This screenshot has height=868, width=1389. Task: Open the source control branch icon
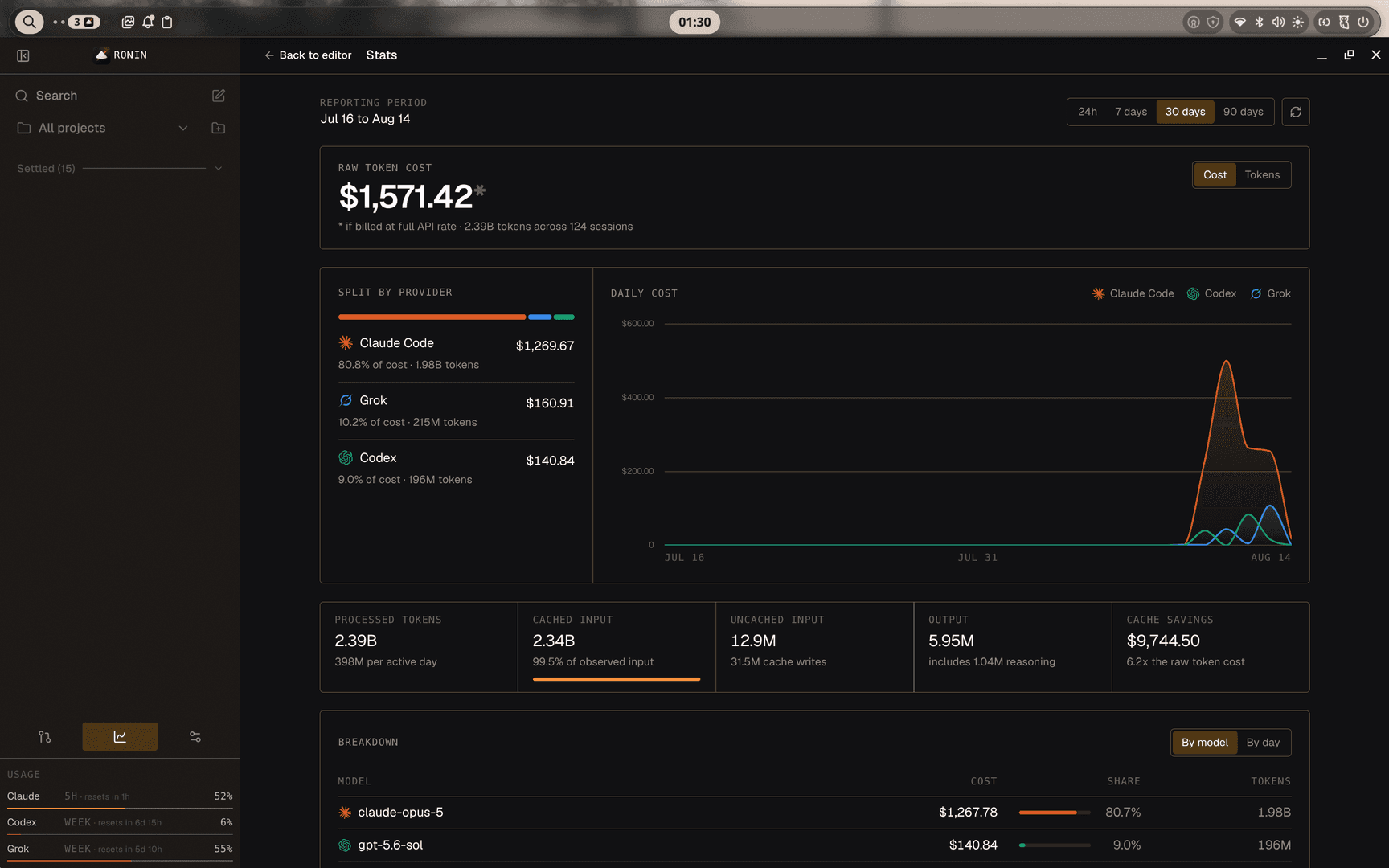[45, 736]
